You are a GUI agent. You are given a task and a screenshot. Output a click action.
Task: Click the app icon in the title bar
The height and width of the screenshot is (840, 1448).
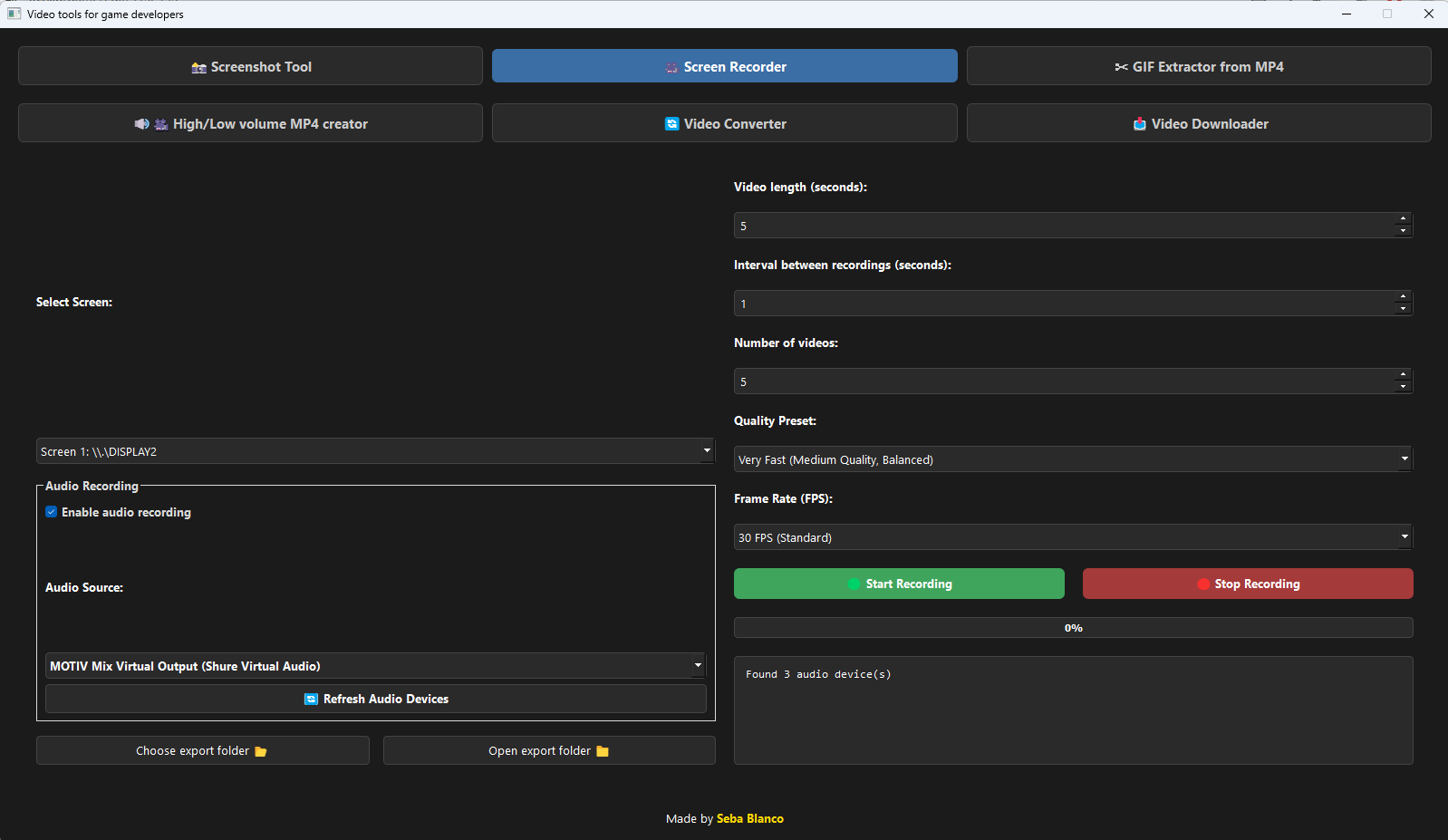[14, 14]
